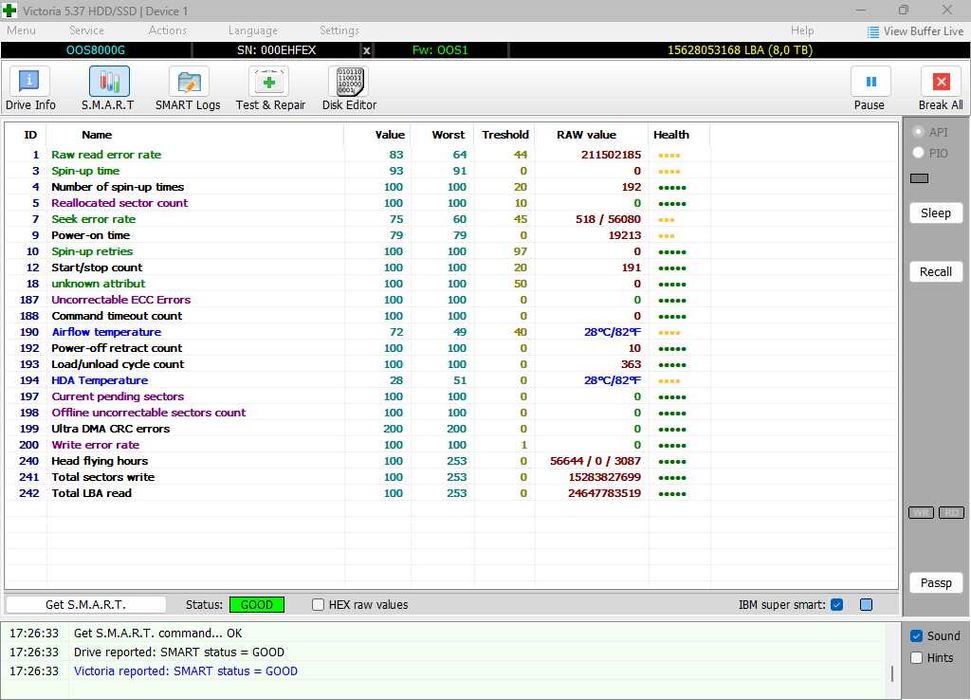The image size is (971, 700).
Task: Click the Value column header
Action: click(x=390, y=135)
